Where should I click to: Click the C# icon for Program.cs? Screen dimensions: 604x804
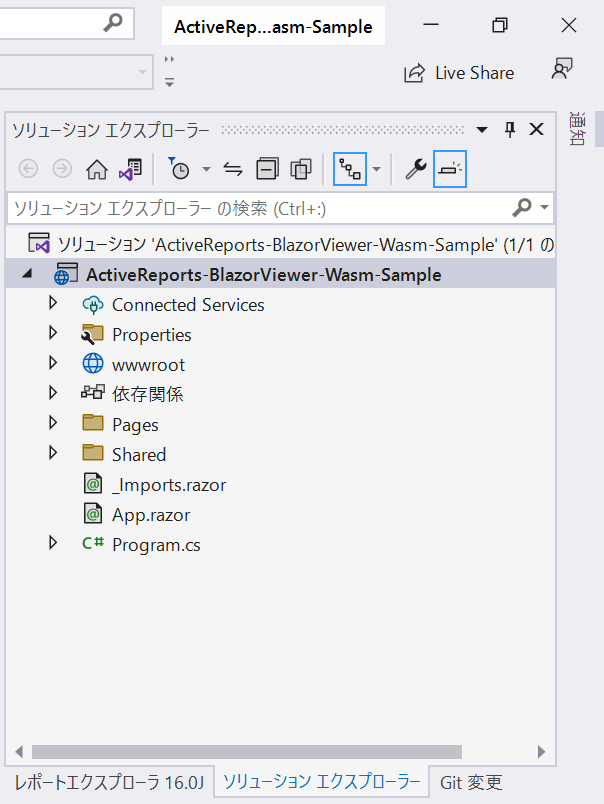(93, 543)
